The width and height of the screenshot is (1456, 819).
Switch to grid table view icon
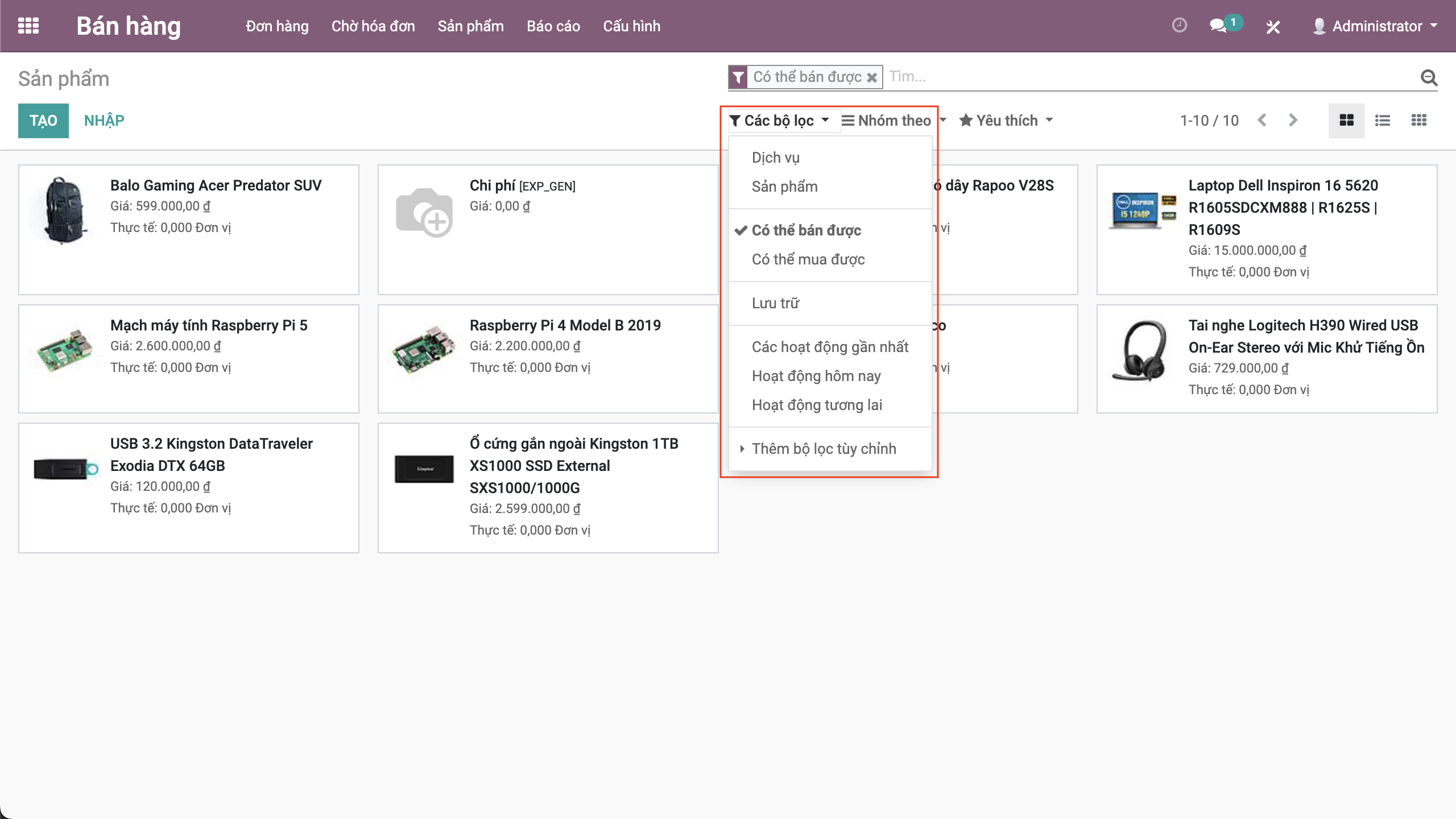pos(1418,120)
